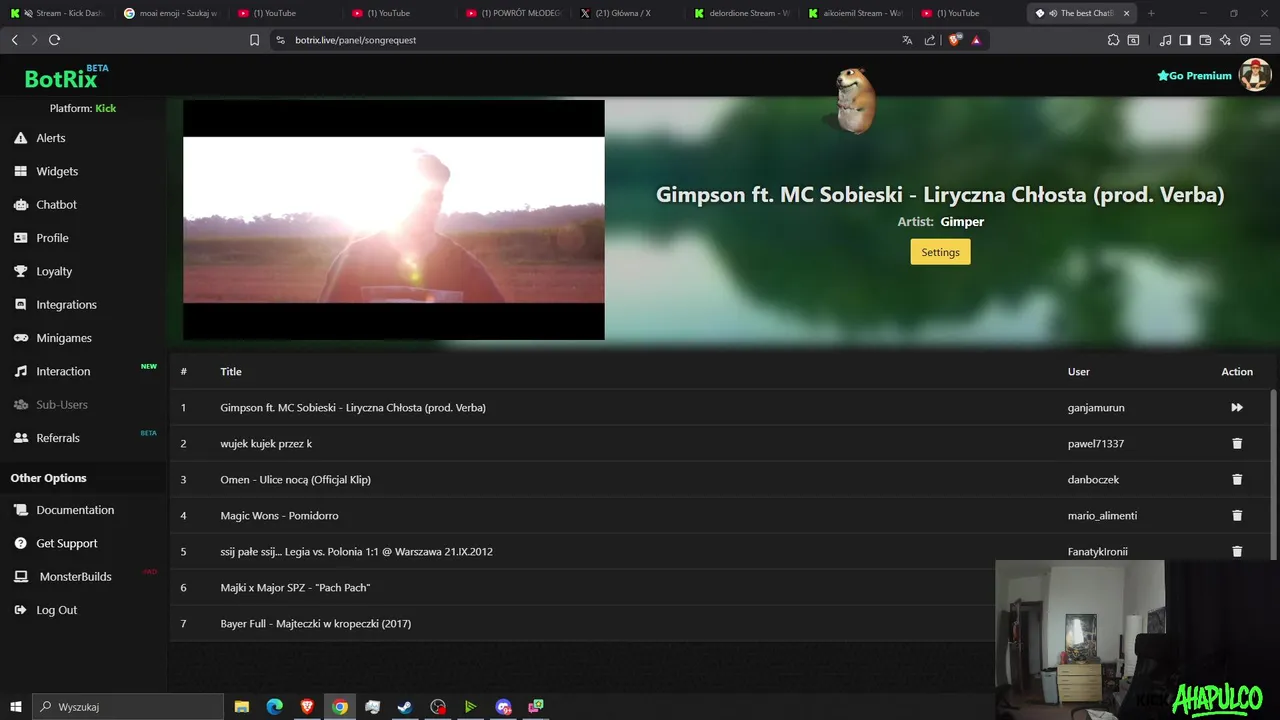Click the page scrollbar of the song list
The height and width of the screenshot is (720, 1280).
[1273, 475]
